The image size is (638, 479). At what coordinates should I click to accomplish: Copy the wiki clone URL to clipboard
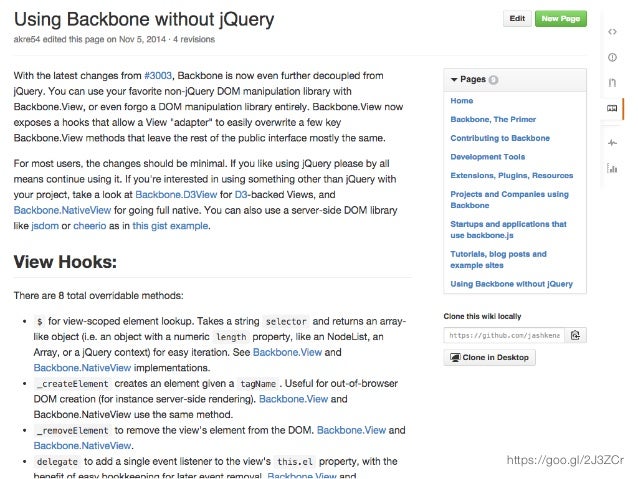pos(575,335)
